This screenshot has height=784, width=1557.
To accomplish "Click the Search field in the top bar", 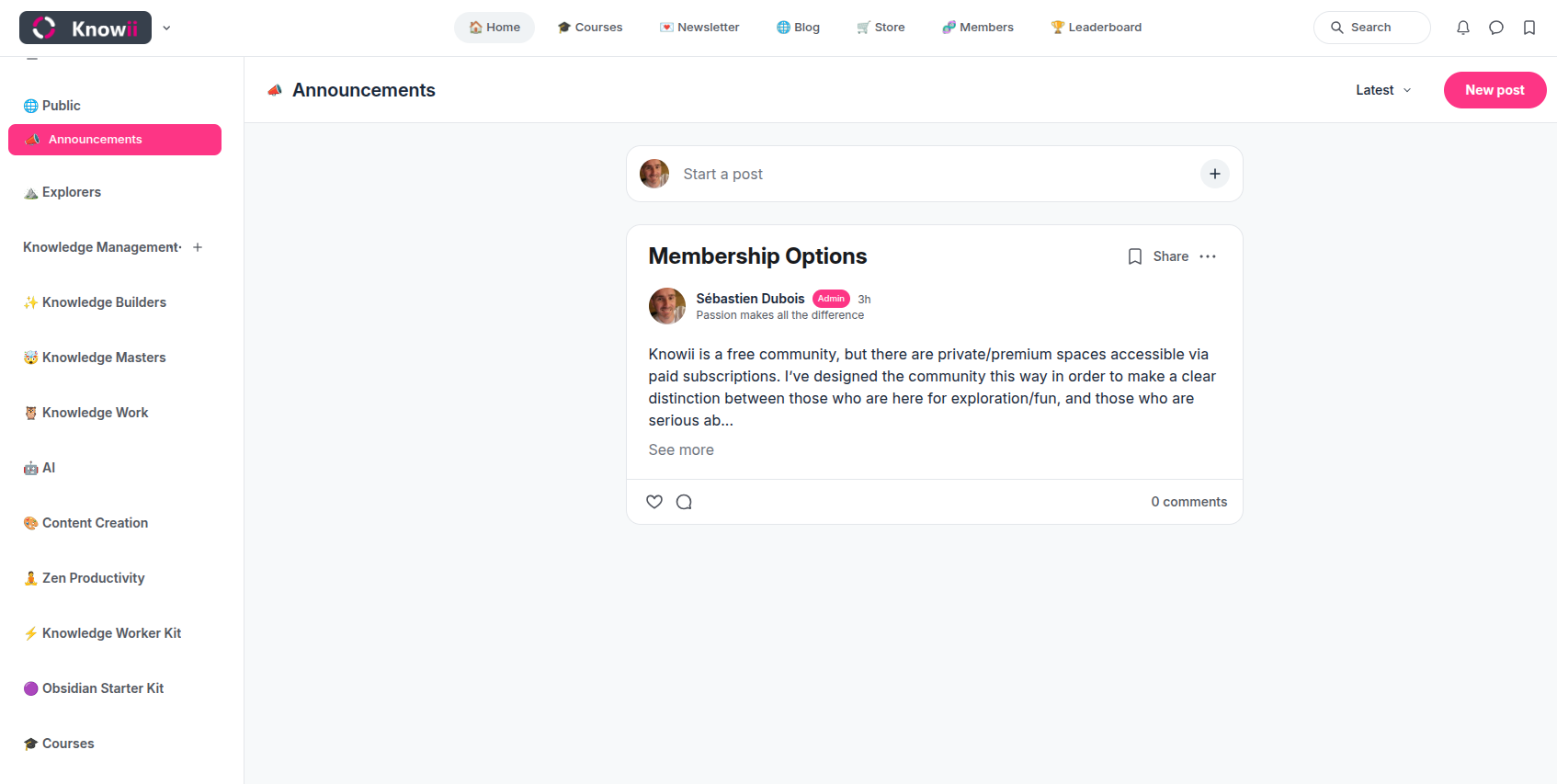I will (x=1371, y=28).
